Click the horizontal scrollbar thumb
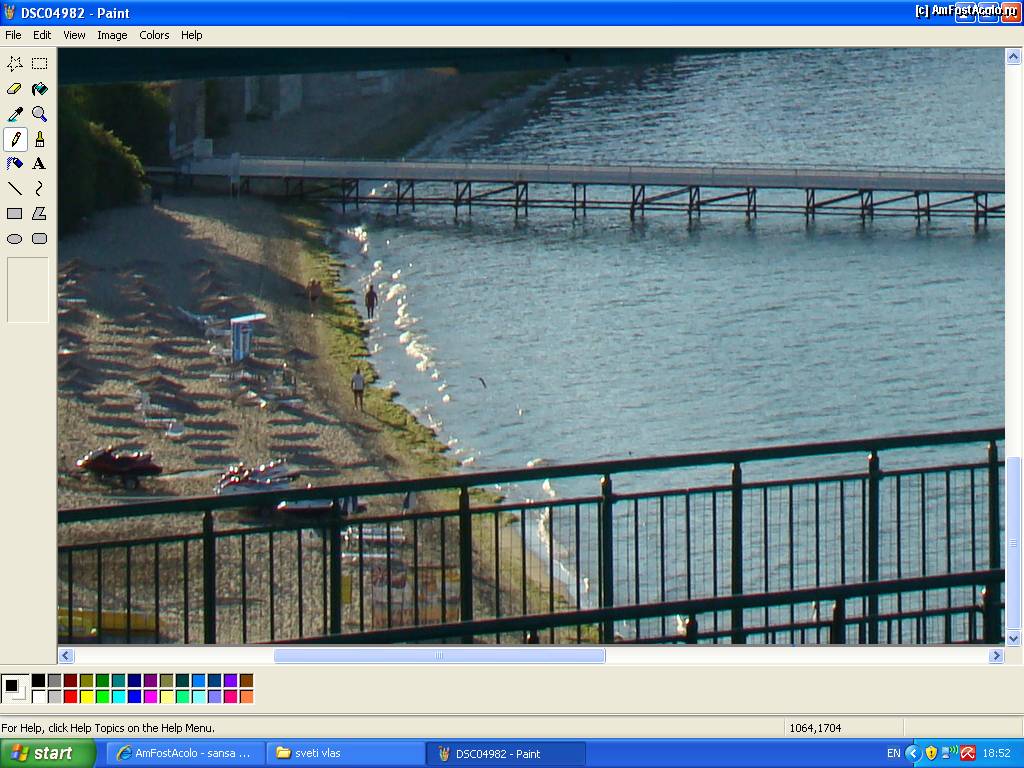Viewport: 1024px width, 768px height. (x=440, y=655)
